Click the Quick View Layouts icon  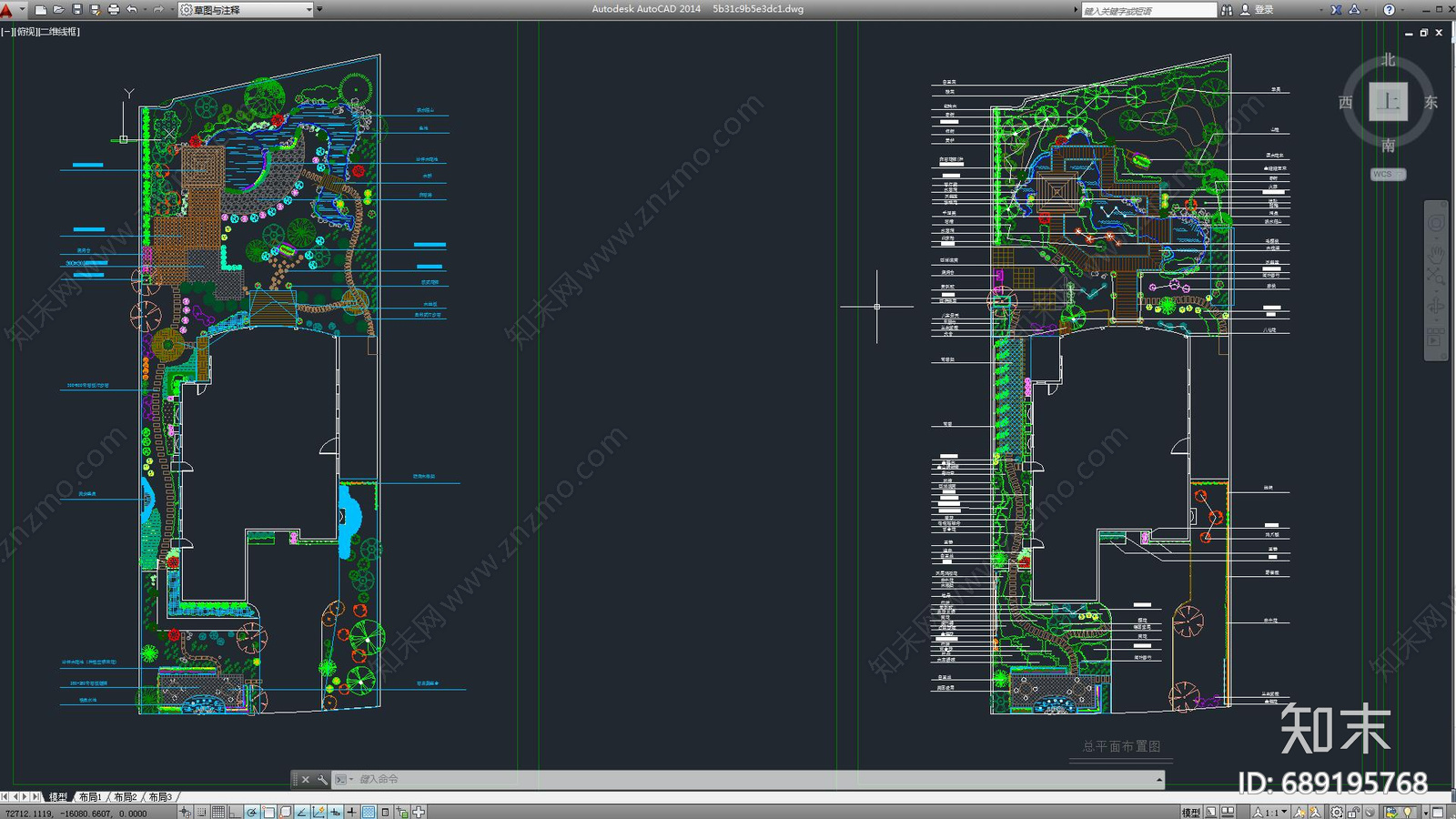[x=1211, y=812]
